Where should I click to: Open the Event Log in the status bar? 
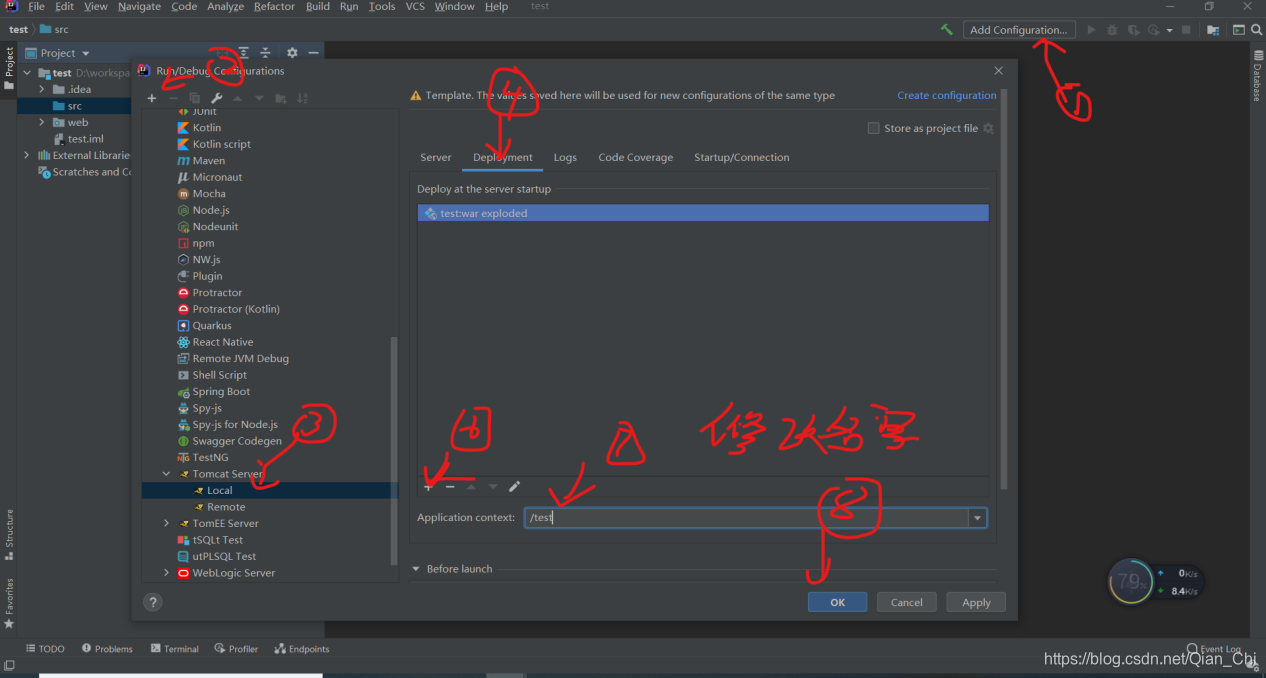coord(1214,649)
